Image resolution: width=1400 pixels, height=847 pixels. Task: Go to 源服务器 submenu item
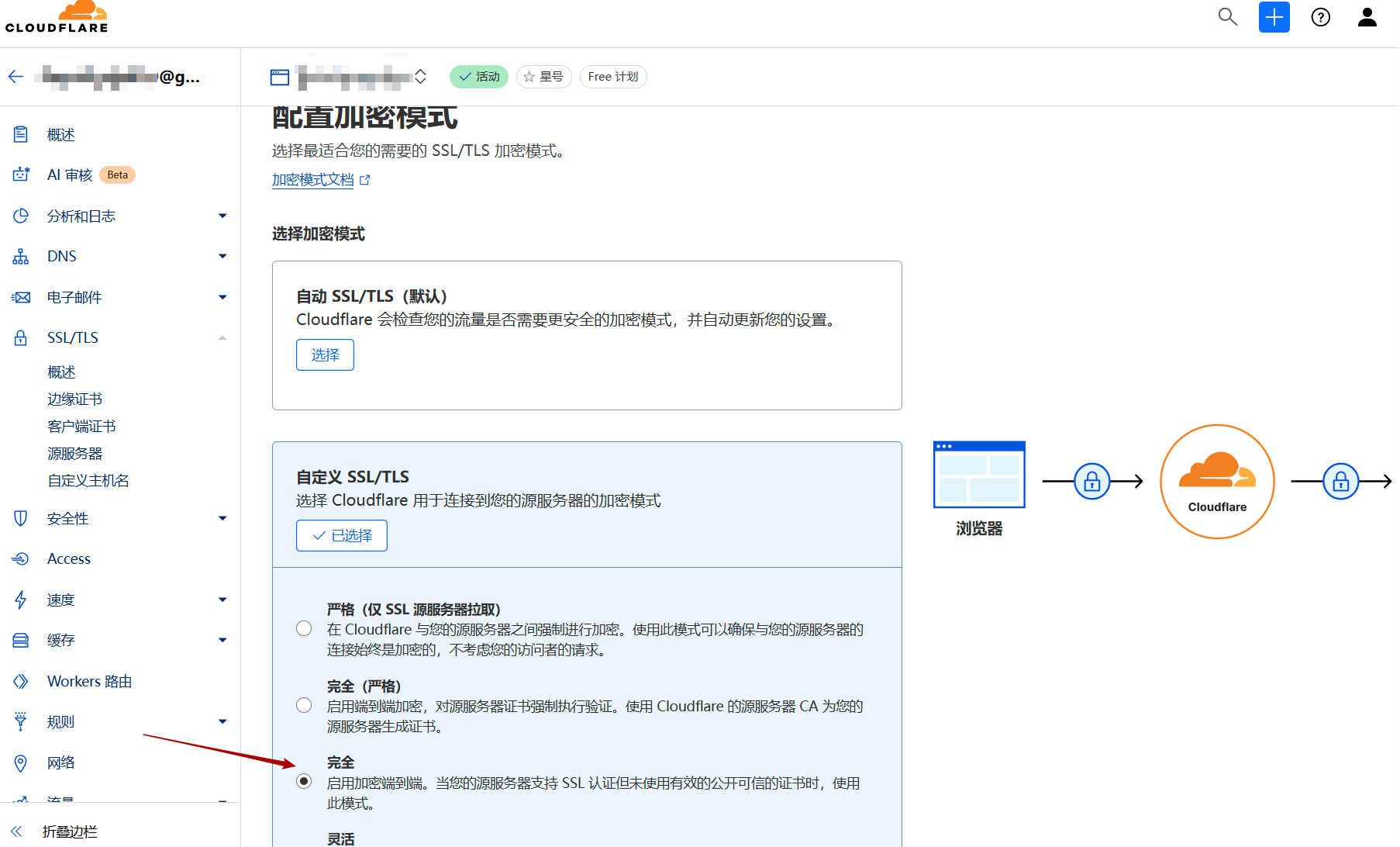click(x=74, y=453)
